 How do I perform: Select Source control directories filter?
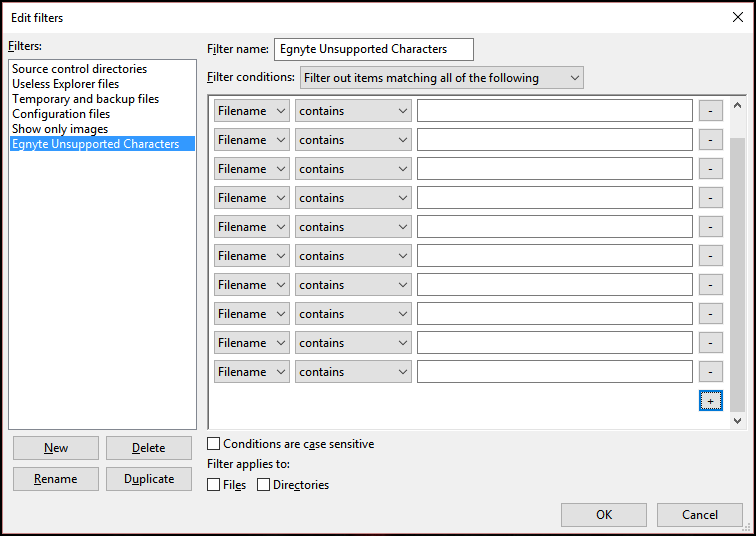click(79, 69)
